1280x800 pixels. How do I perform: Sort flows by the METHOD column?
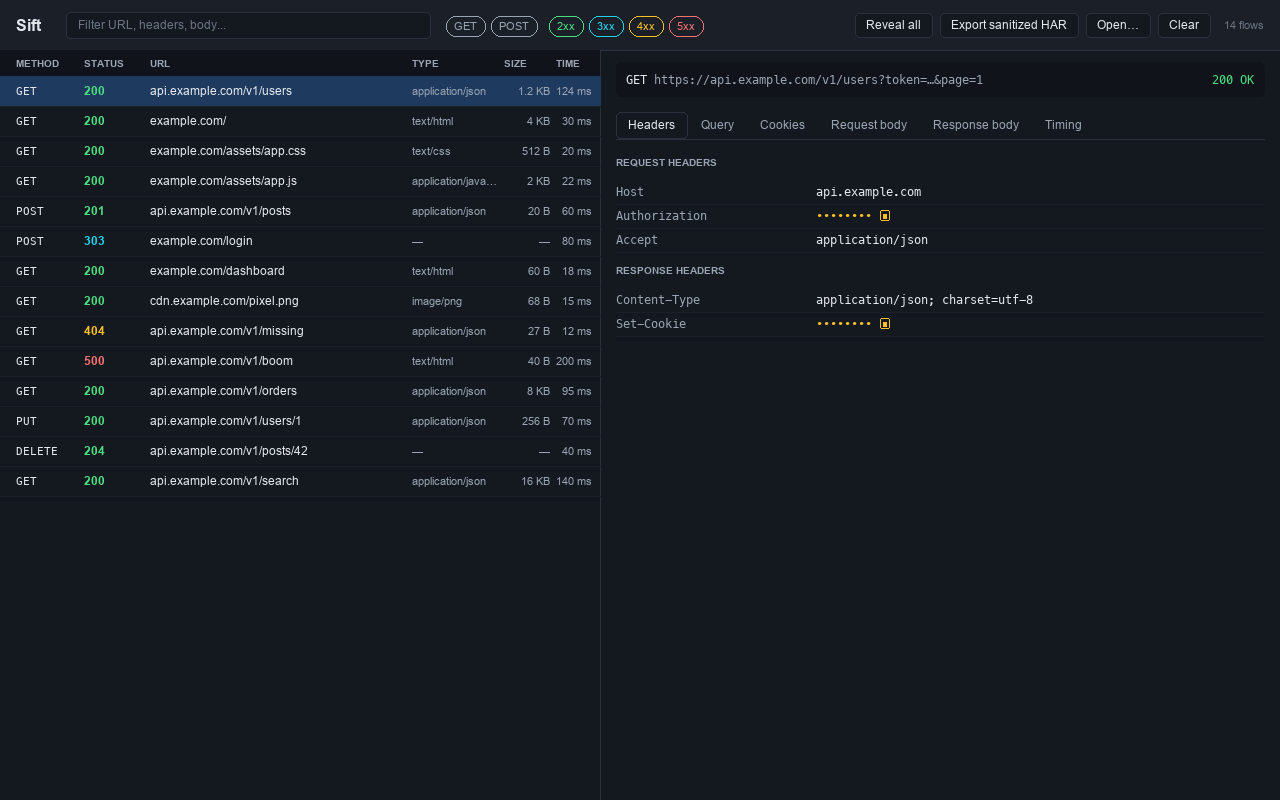pyautogui.click(x=38, y=64)
